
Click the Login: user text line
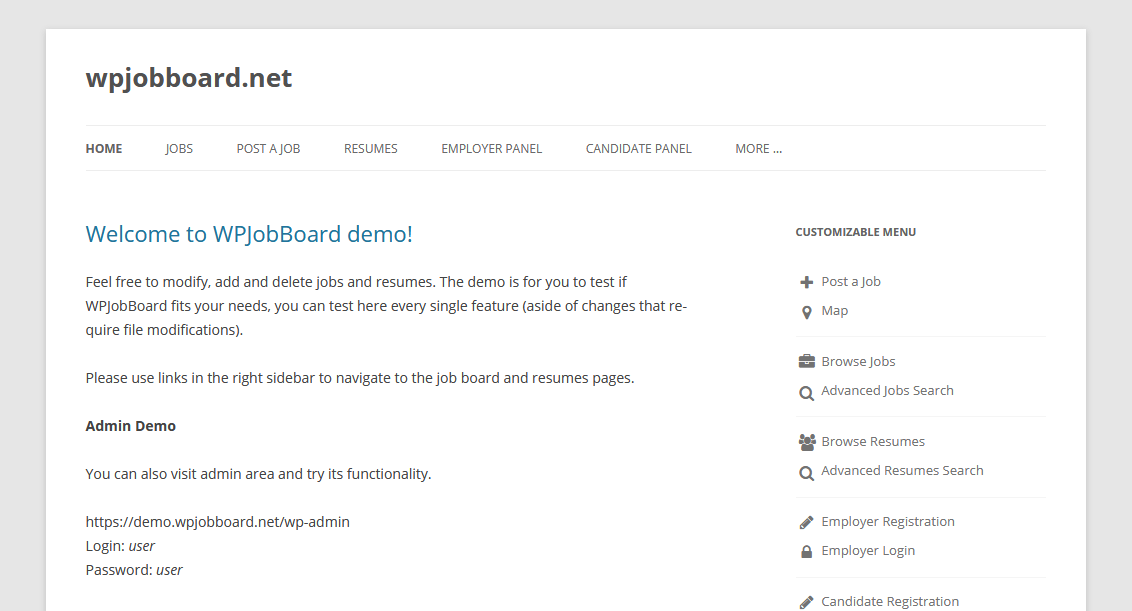coord(120,546)
